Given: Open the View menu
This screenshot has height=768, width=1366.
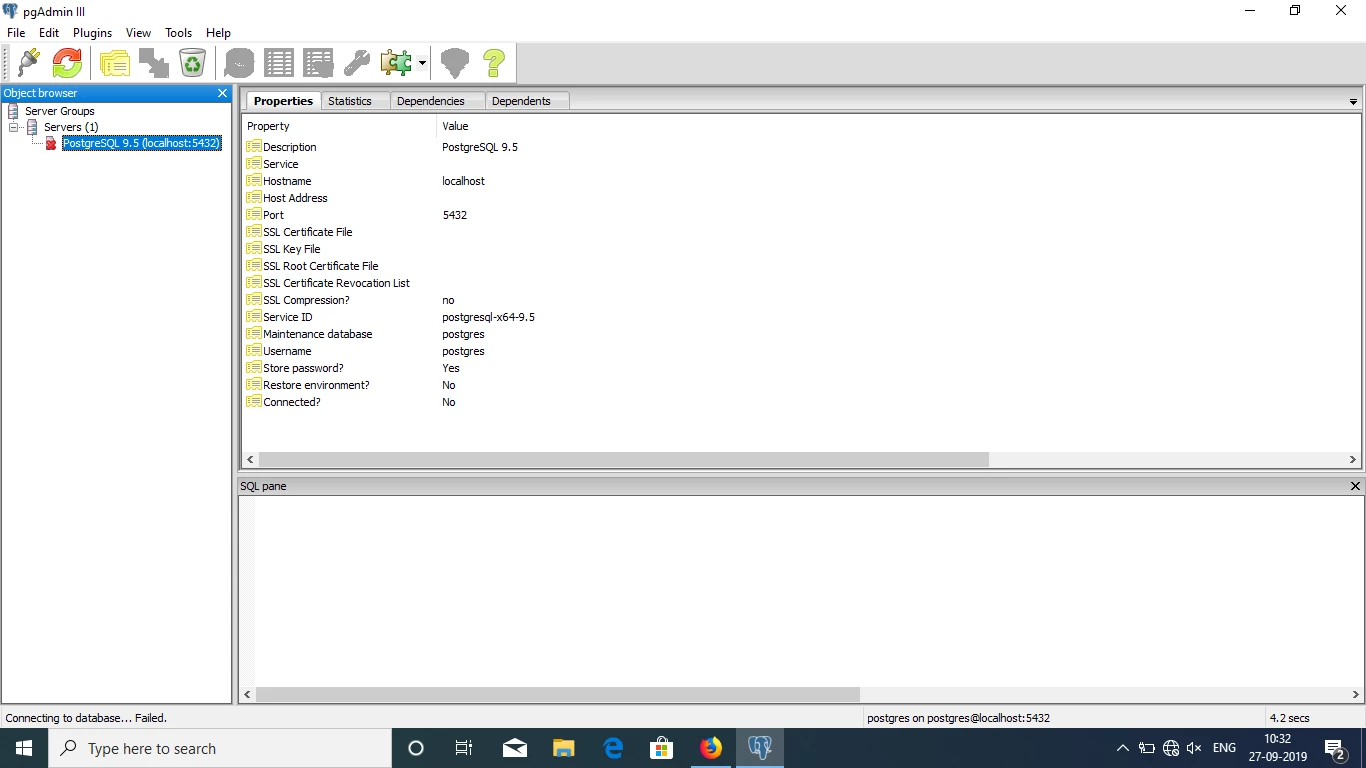Looking at the screenshot, I should (x=139, y=33).
